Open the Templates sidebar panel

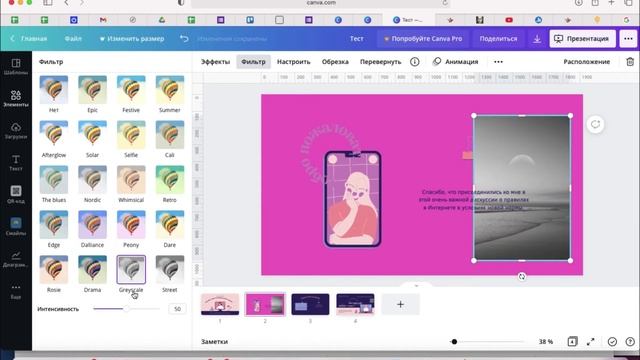click(16, 67)
